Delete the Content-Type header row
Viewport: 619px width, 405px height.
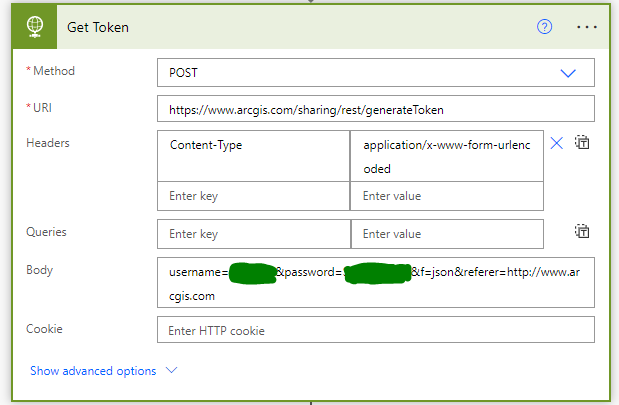tap(557, 143)
